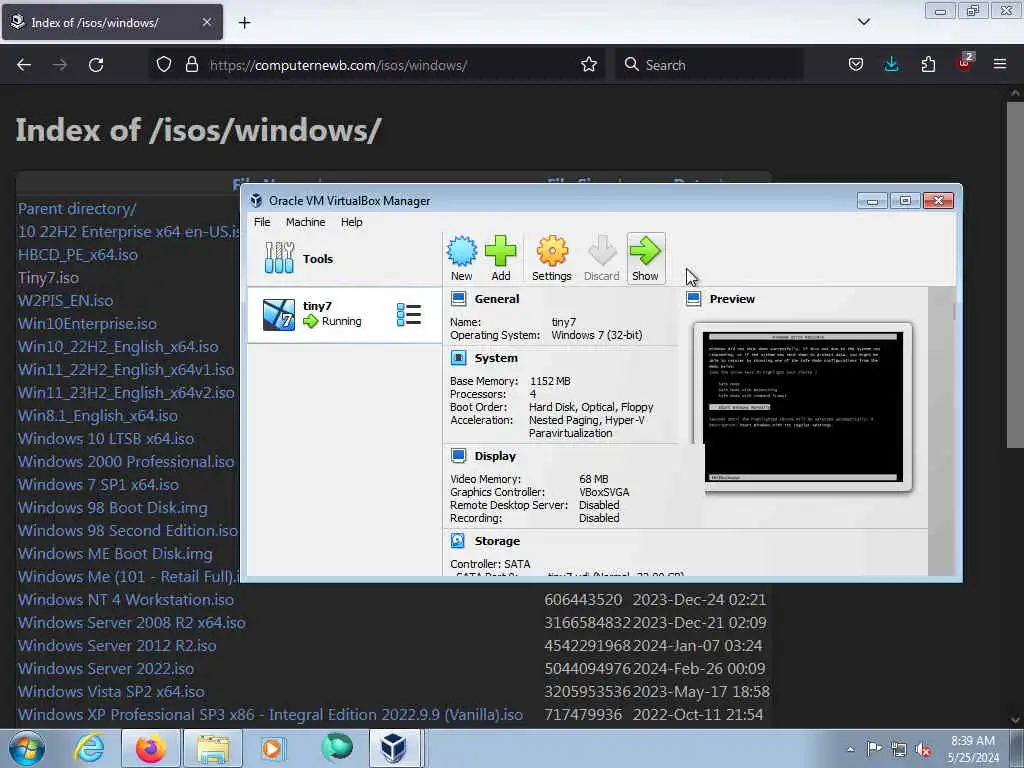Open the Firefox Extensions puzzle icon
The height and width of the screenshot is (768, 1024).
[x=928, y=65]
